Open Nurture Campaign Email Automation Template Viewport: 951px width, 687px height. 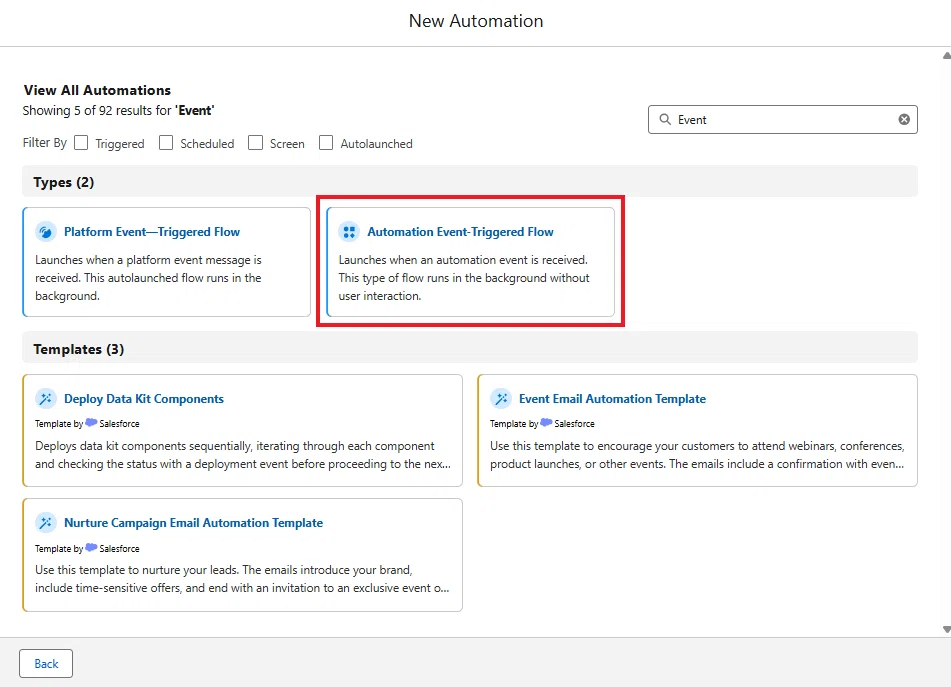(x=193, y=523)
